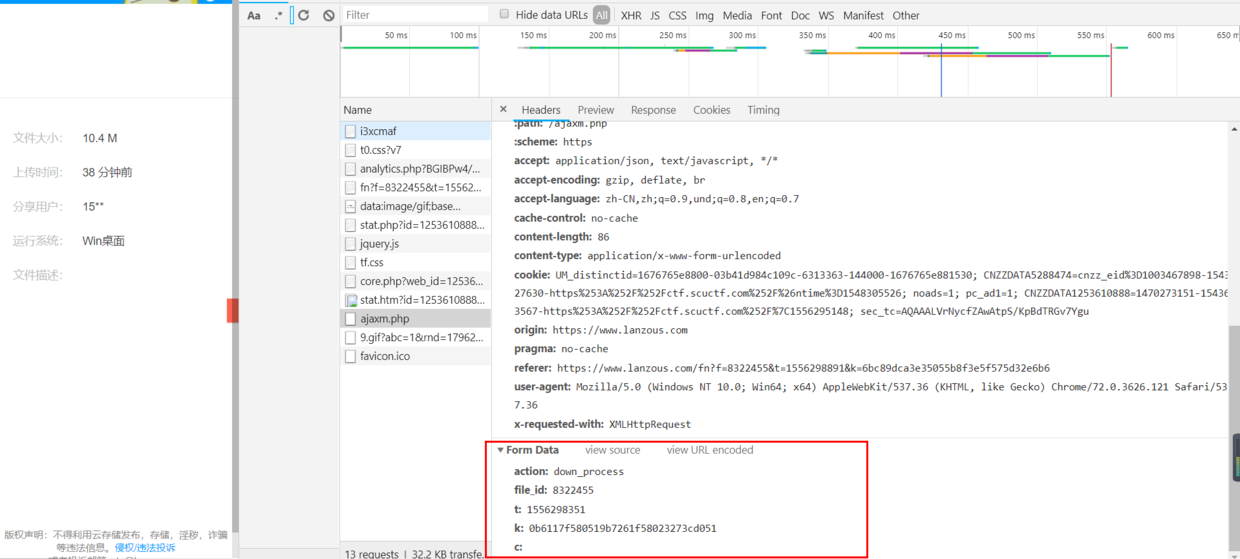Click the 侵权/违法投诉 link
The height and width of the screenshot is (559, 1240).
(144, 547)
